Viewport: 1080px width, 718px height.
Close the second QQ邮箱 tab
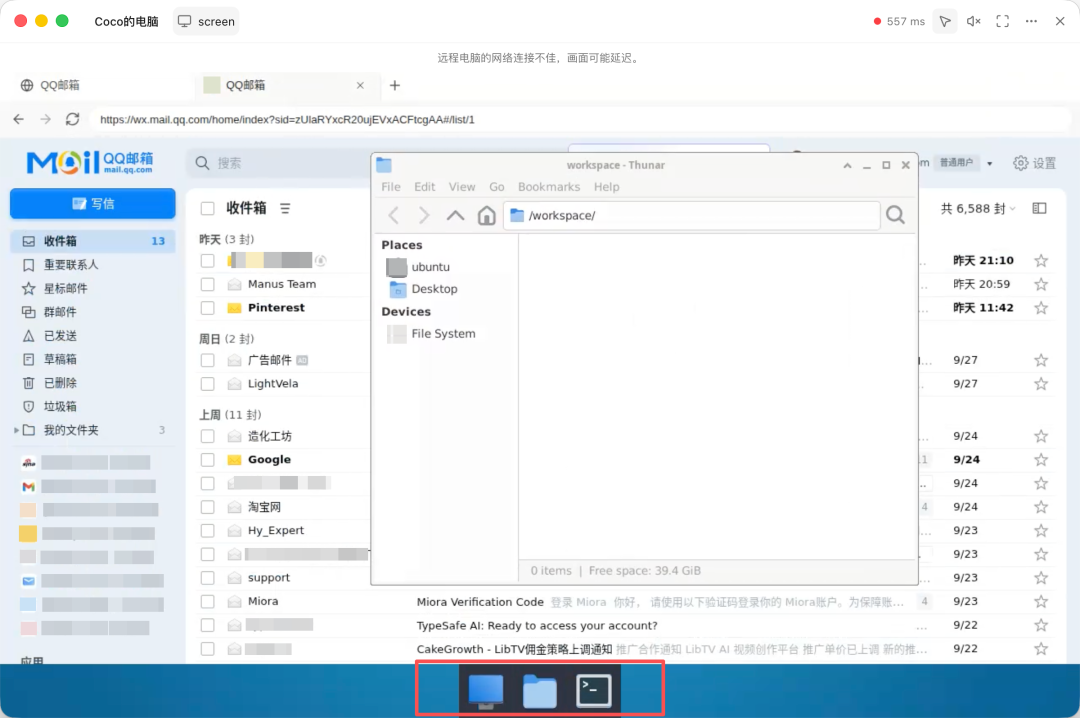click(x=360, y=85)
